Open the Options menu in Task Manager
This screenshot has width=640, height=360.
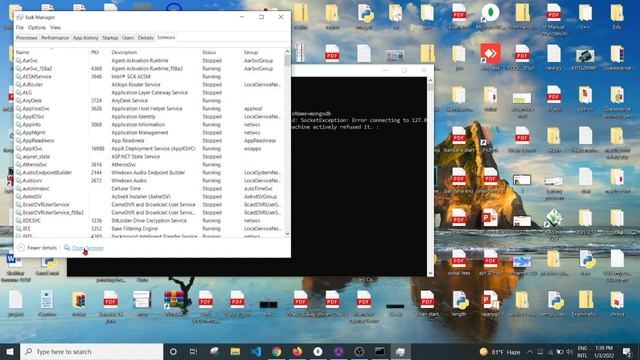37,27
